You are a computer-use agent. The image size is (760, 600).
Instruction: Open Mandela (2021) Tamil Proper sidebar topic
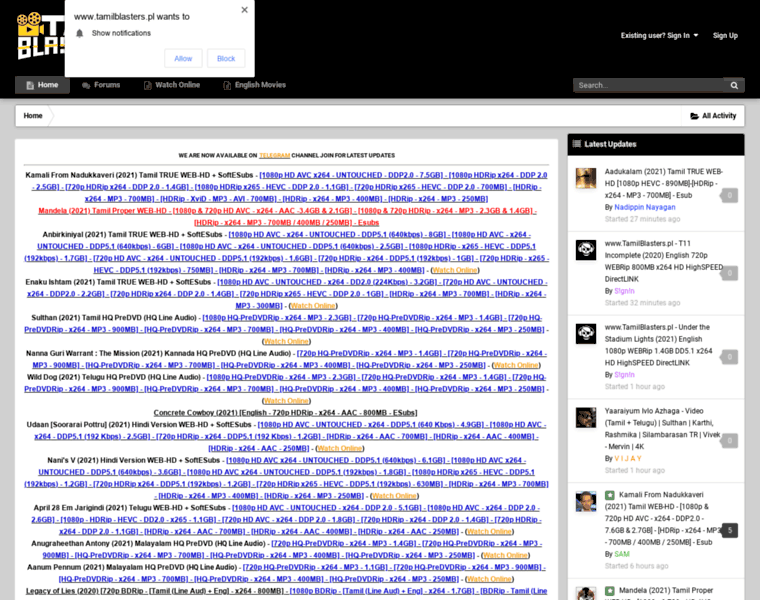pos(666,590)
